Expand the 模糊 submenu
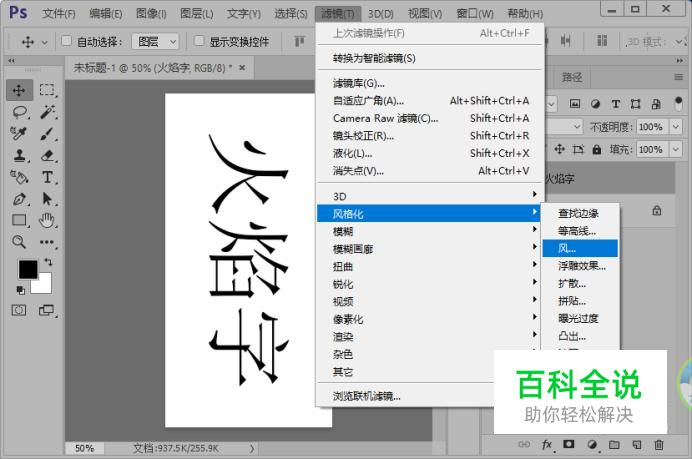 point(430,231)
